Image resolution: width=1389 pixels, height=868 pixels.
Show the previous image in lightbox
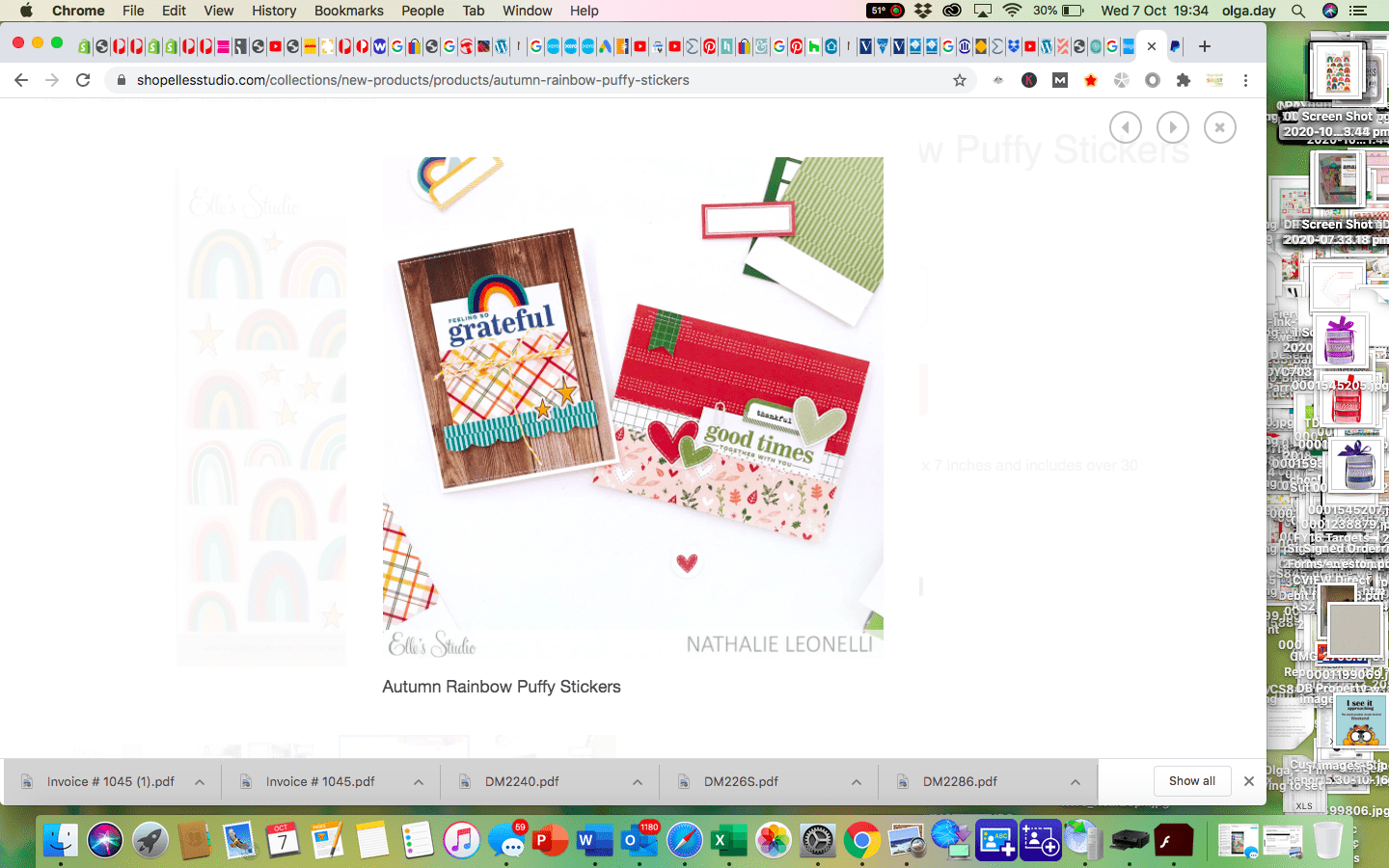[x=1126, y=127]
